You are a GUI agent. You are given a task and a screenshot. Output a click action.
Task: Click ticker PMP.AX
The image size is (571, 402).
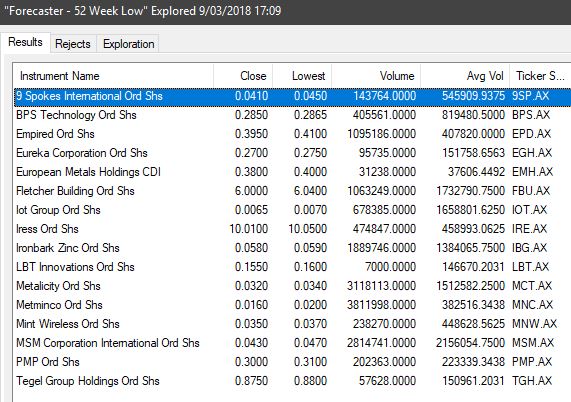point(532,362)
